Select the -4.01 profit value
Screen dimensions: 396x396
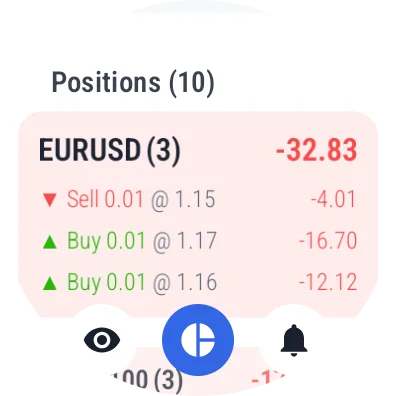click(x=333, y=199)
